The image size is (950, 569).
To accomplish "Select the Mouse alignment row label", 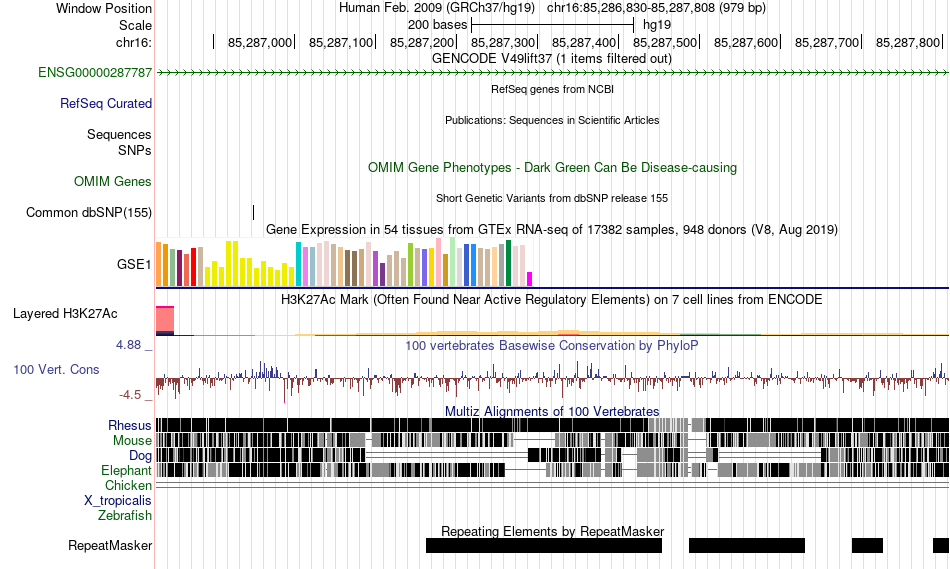I will (x=132, y=441).
